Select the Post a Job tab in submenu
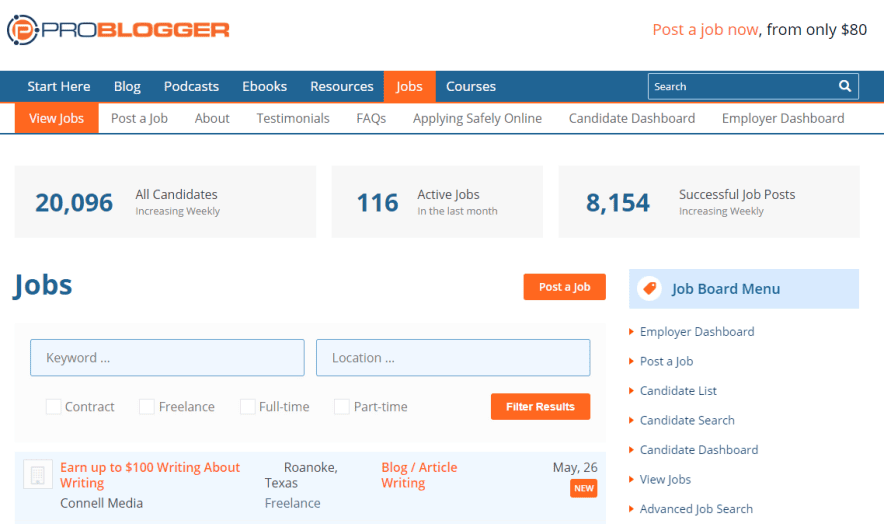 (139, 118)
